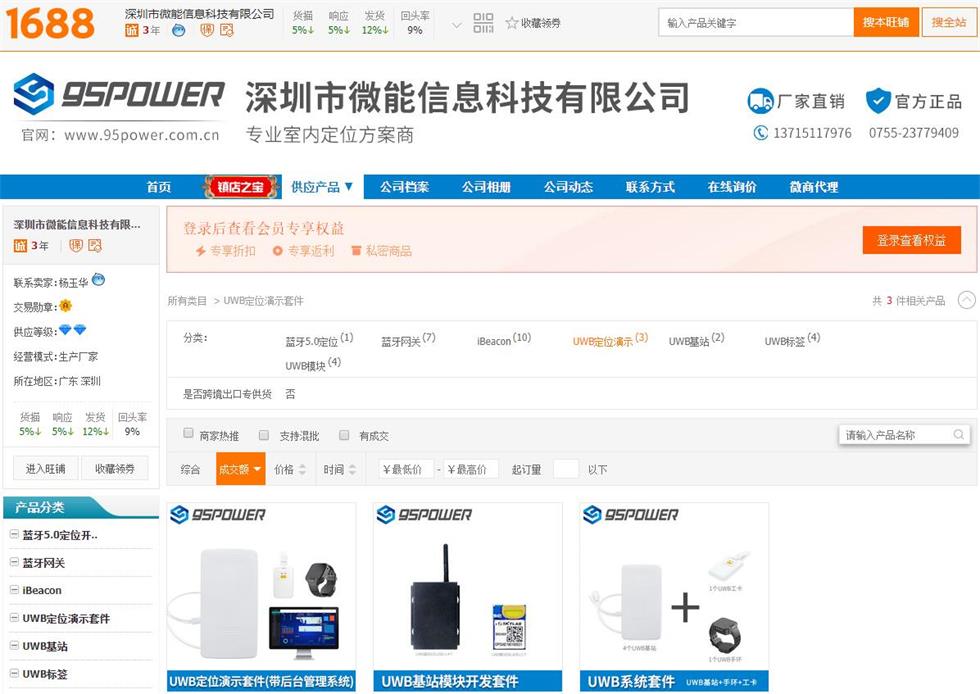Enable the 商家热推 checkbox
The width and height of the screenshot is (980, 694).
click(x=188, y=433)
